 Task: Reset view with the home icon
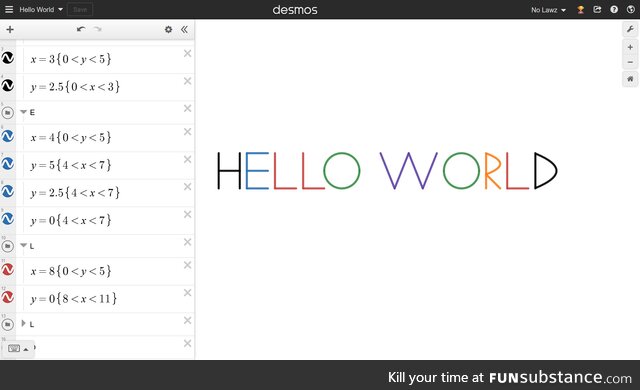(630, 79)
